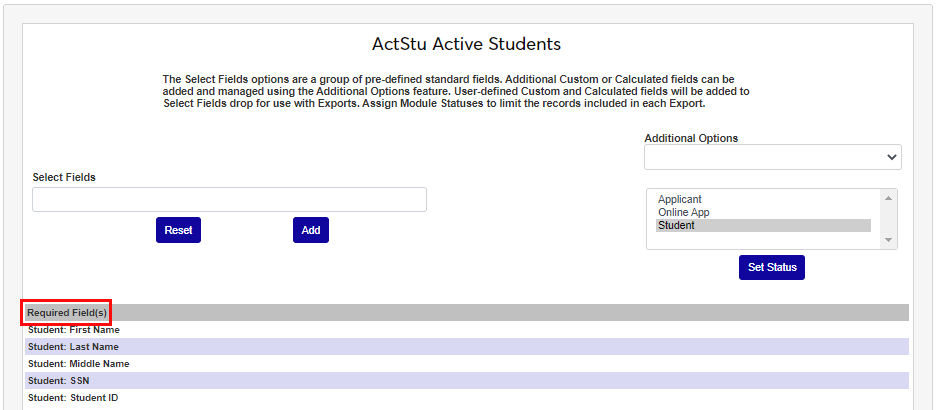Click the status list scrollbar track
The height and width of the screenshot is (410, 936).
pos(887,219)
